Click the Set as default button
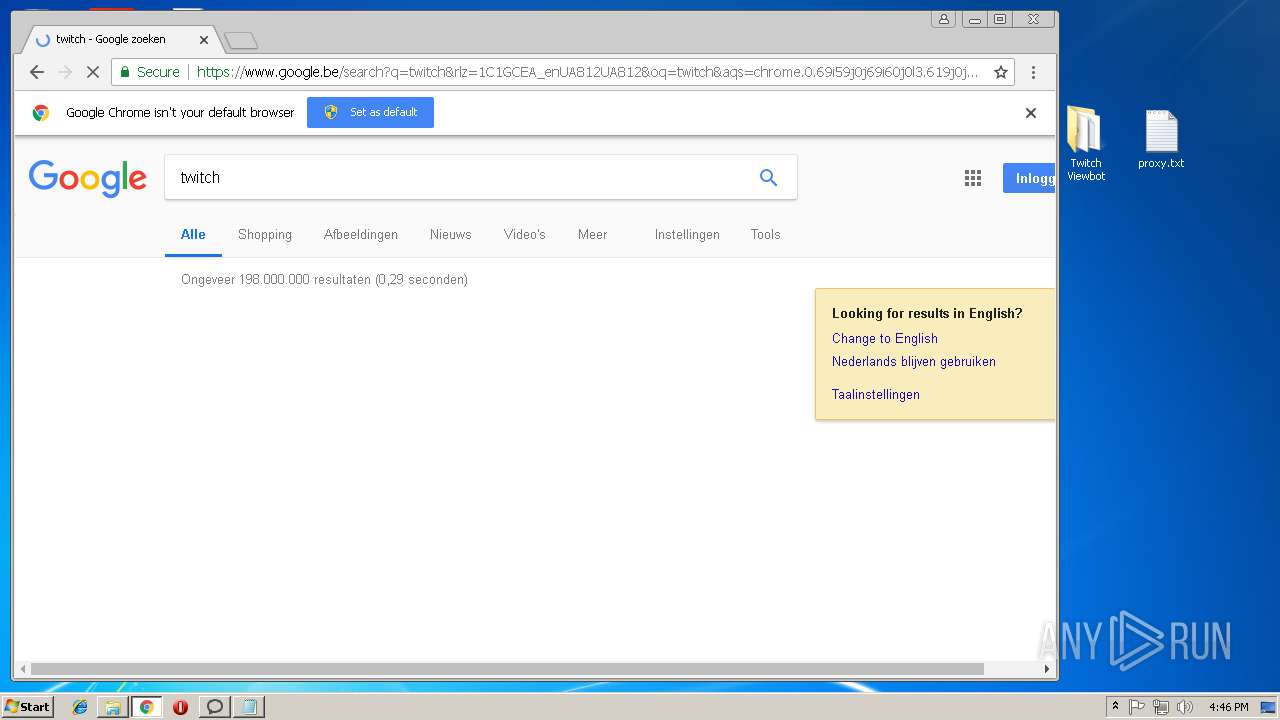The height and width of the screenshot is (720, 1280). pyautogui.click(x=370, y=112)
